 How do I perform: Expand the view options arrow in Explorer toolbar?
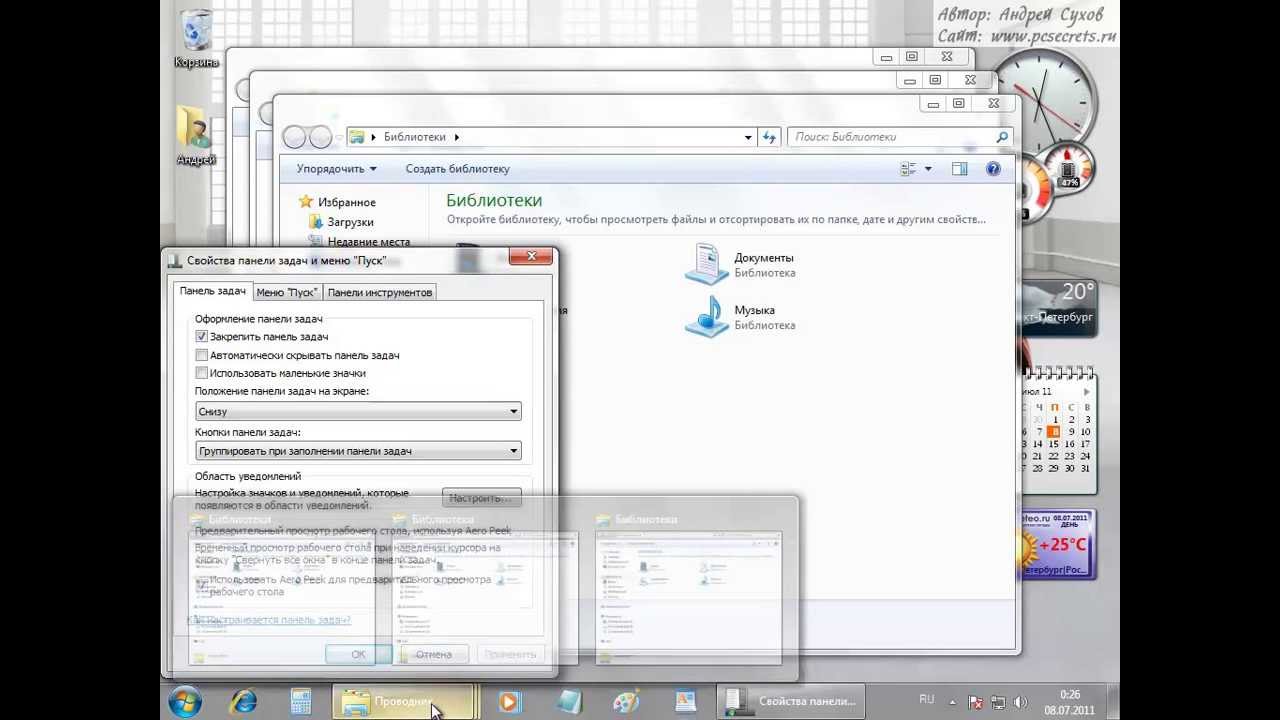click(928, 169)
